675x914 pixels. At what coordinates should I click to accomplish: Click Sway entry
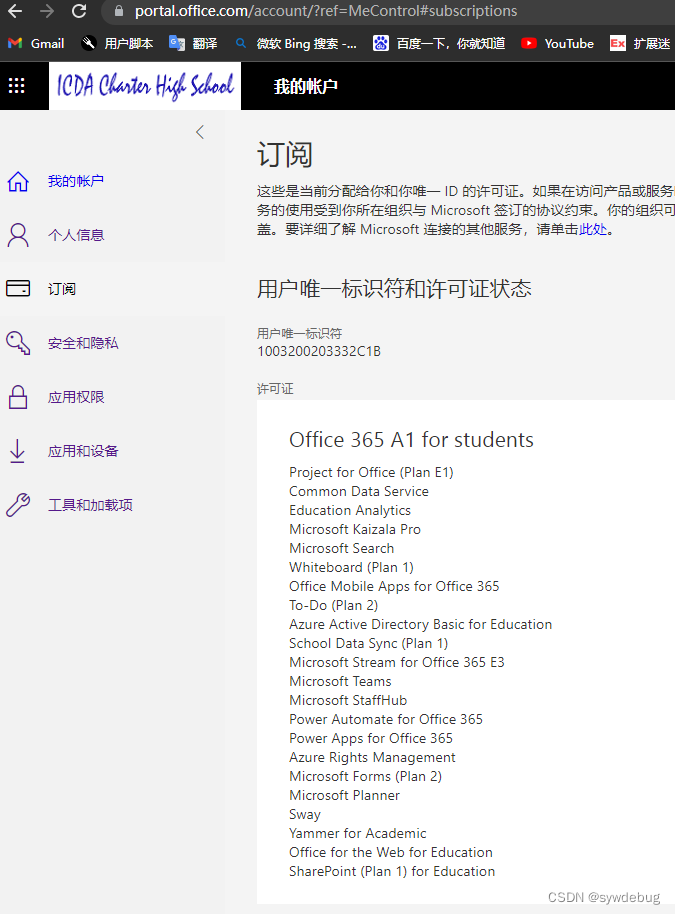pos(305,814)
